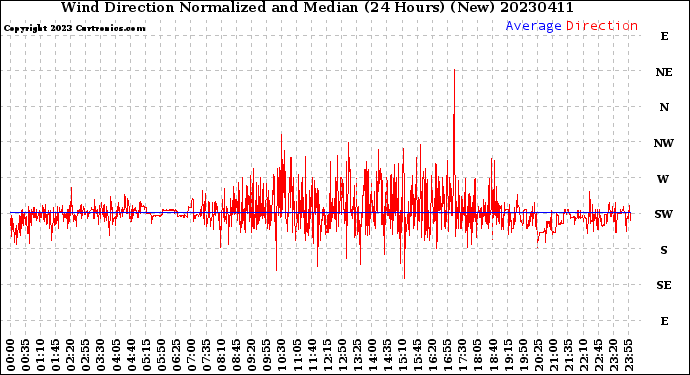Click the SW axis label
The height and width of the screenshot is (375, 690).
(x=664, y=214)
